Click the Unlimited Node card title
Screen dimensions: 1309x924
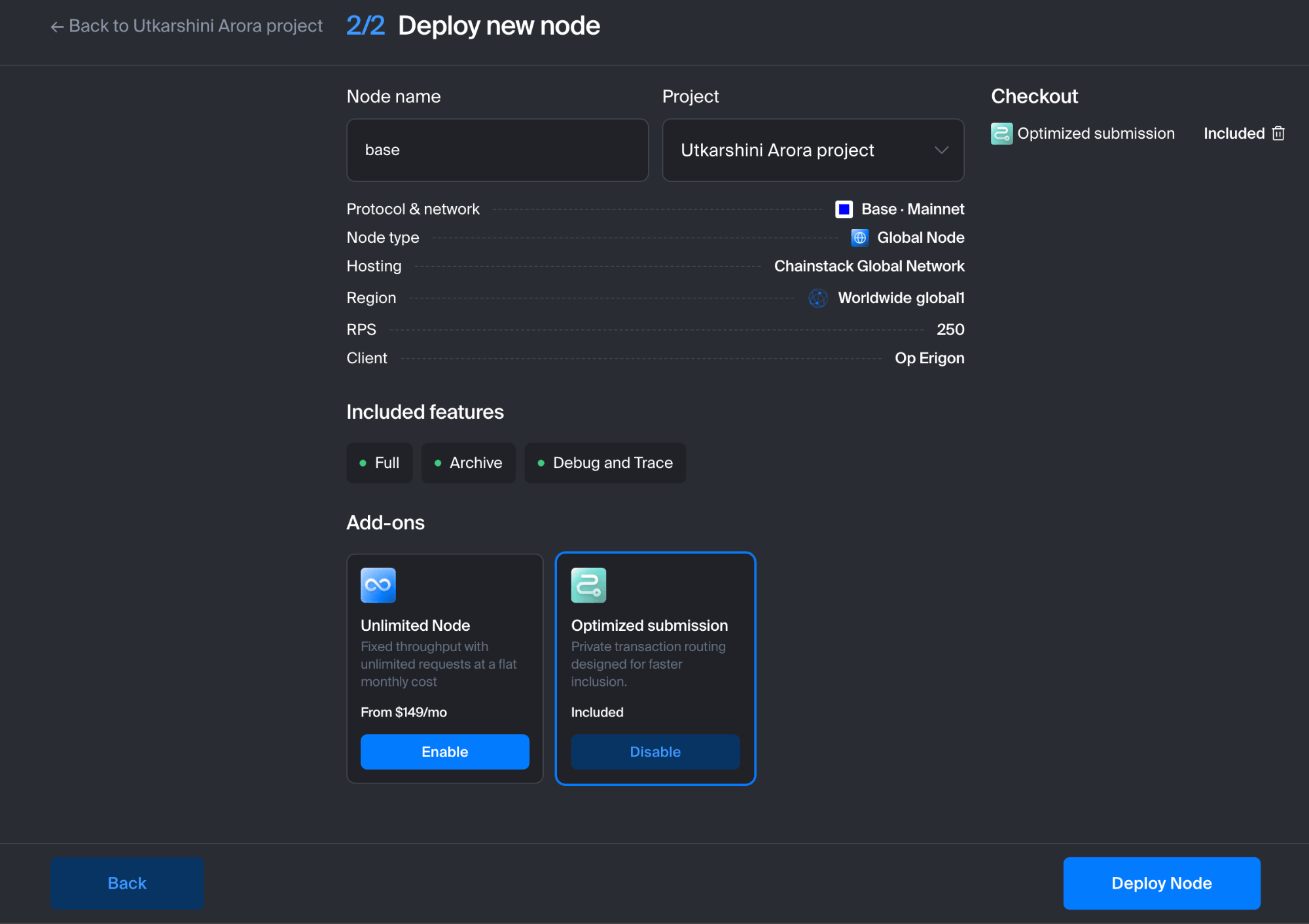[415, 626]
